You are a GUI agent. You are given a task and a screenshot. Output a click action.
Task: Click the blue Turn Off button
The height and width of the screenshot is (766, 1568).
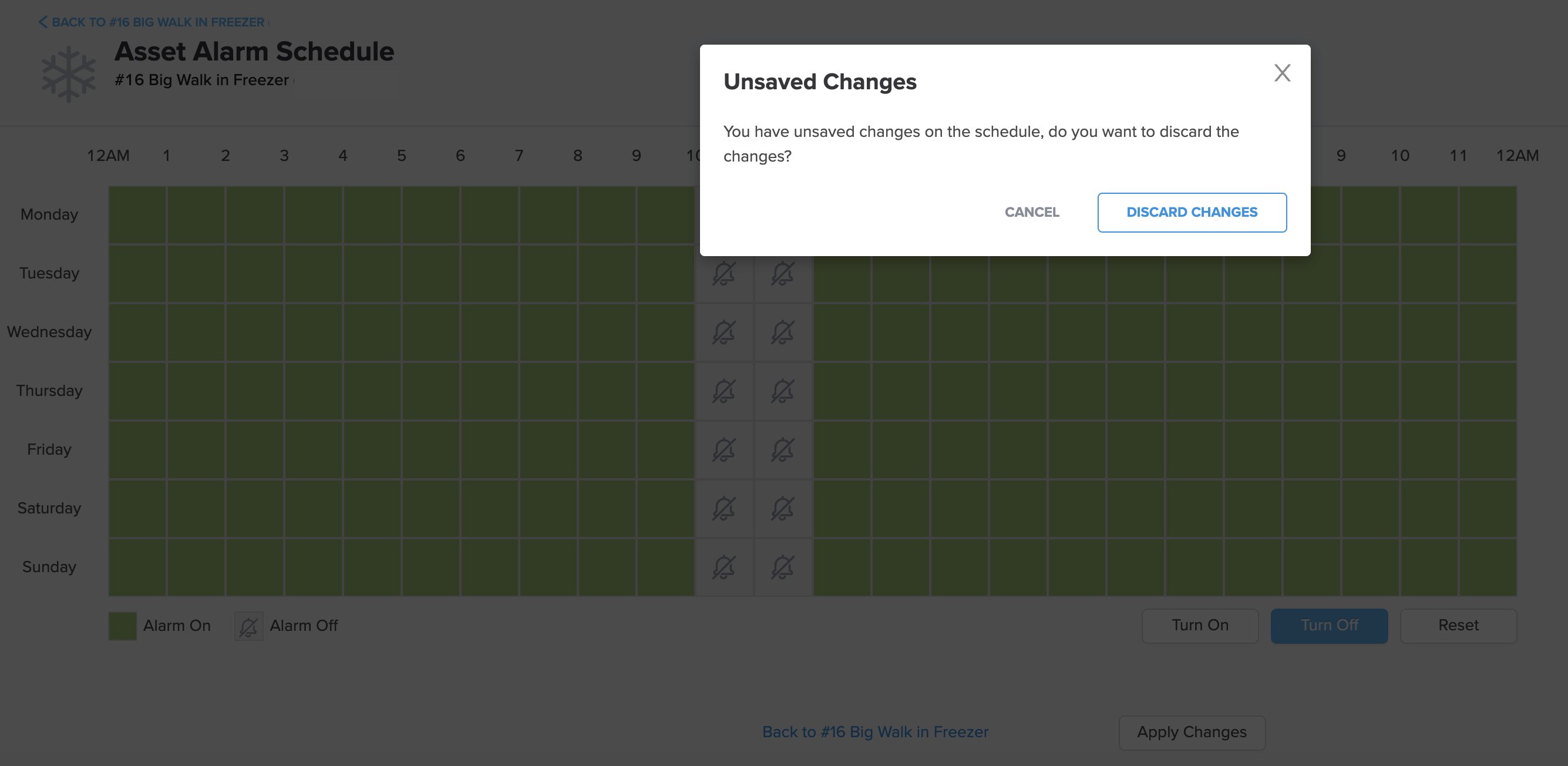pyautogui.click(x=1330, y=626)
